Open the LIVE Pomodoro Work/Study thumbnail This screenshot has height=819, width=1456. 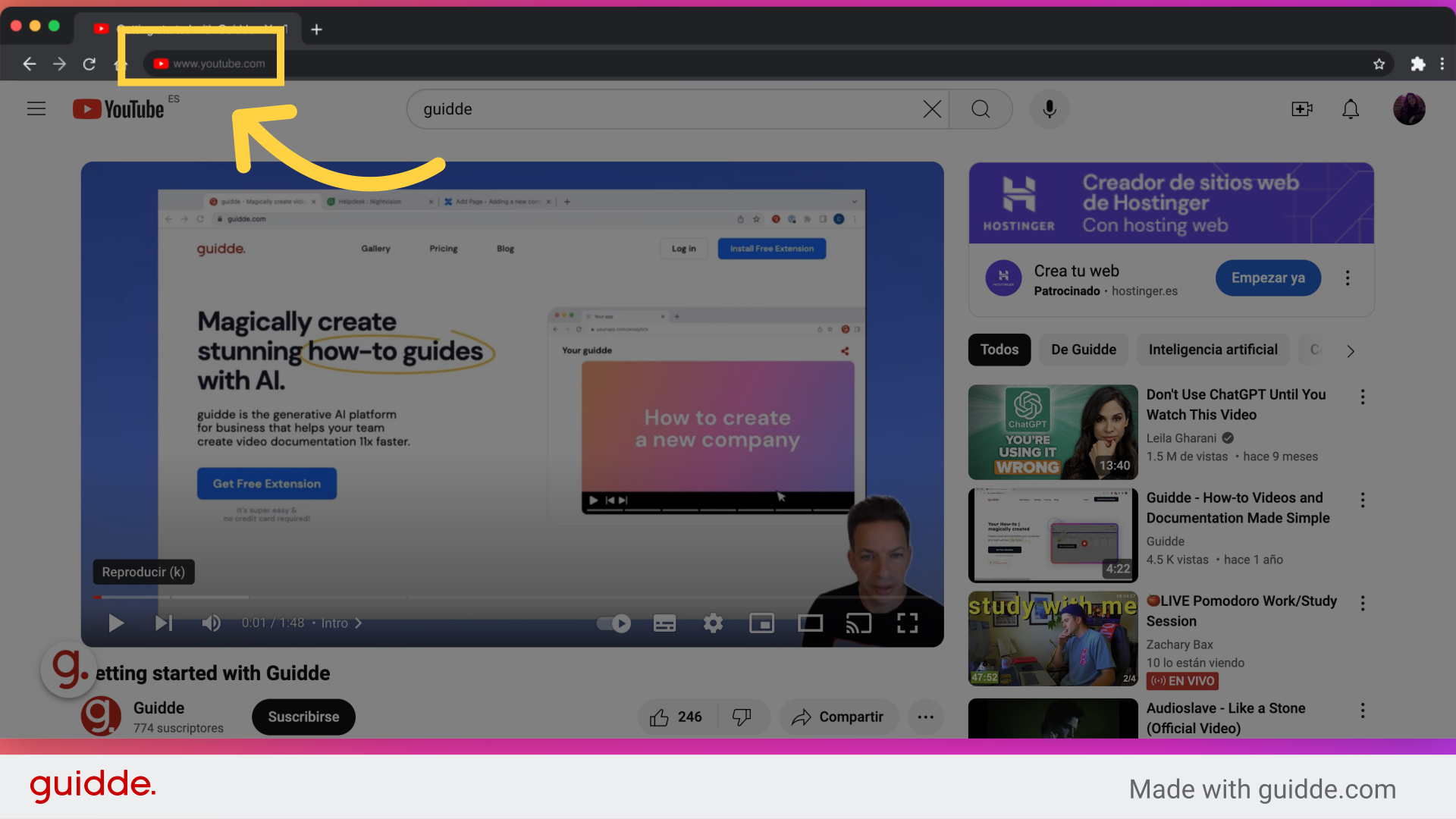[1053, 639]
